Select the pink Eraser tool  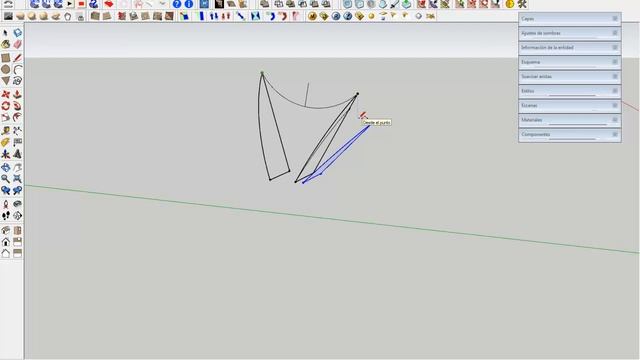pyautogui.click(x=17, y=44)
